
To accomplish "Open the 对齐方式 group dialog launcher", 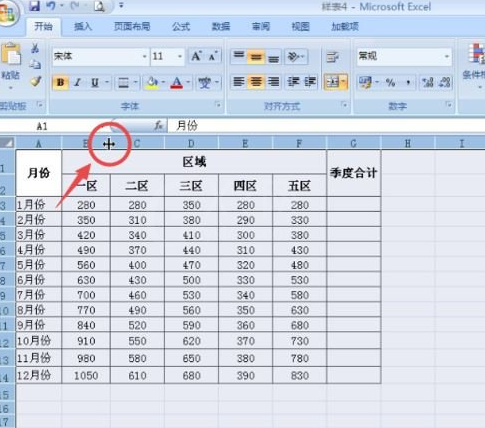I will tap(344, 105).
